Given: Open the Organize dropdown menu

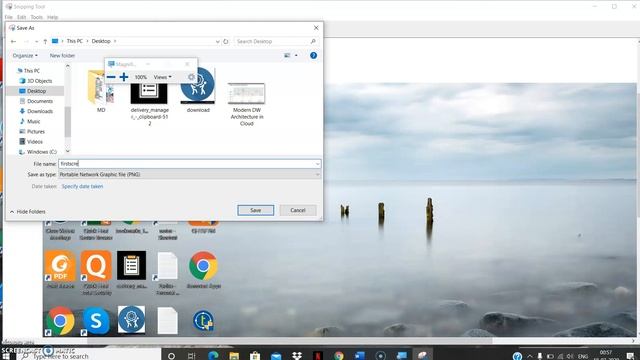Looking at the screenshot, I should click(25, 56).
